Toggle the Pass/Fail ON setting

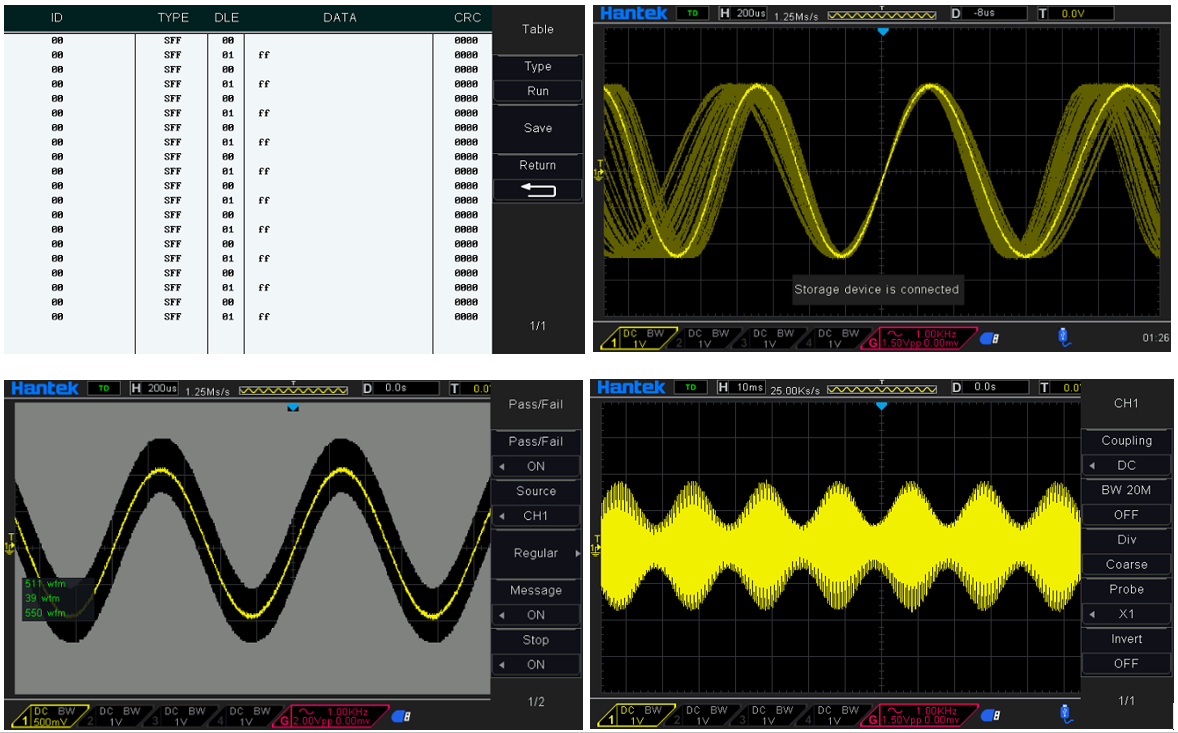(x=536, y=466)
